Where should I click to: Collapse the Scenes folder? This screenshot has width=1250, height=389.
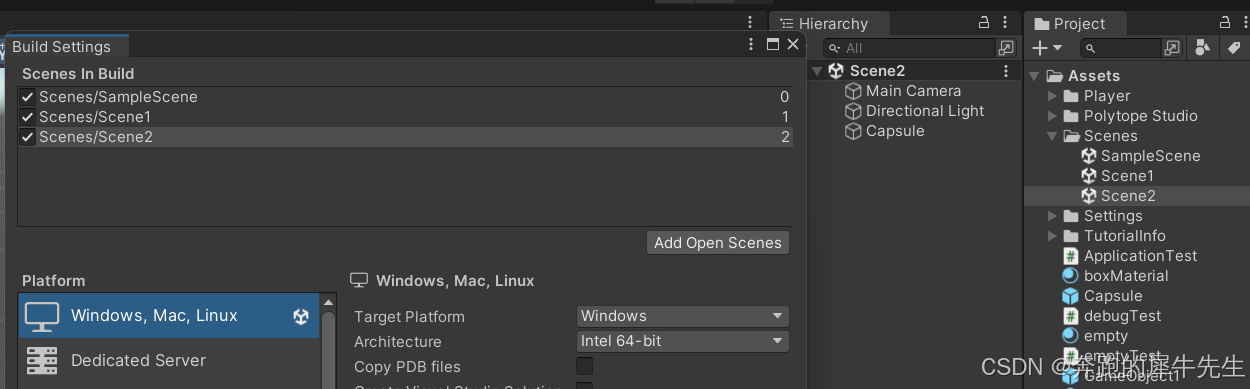[1052, 136]
